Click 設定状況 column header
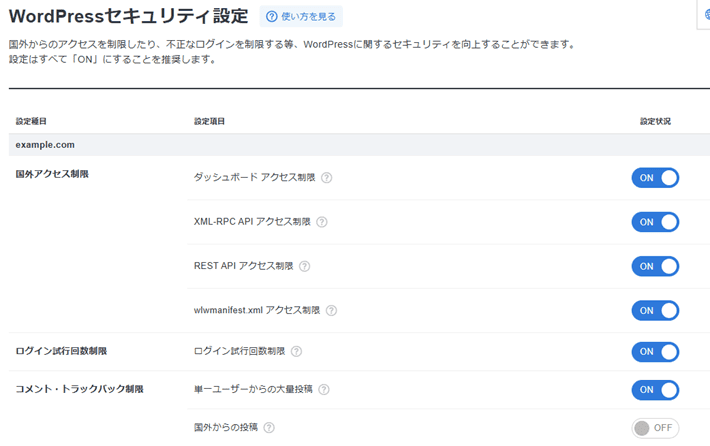Screen dimensions: 710x446 coord(655,121)
